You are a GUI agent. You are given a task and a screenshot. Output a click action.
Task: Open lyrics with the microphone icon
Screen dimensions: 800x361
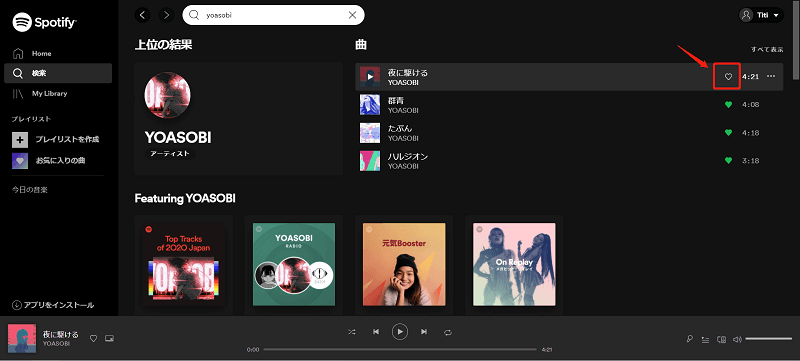coord(690,339)
